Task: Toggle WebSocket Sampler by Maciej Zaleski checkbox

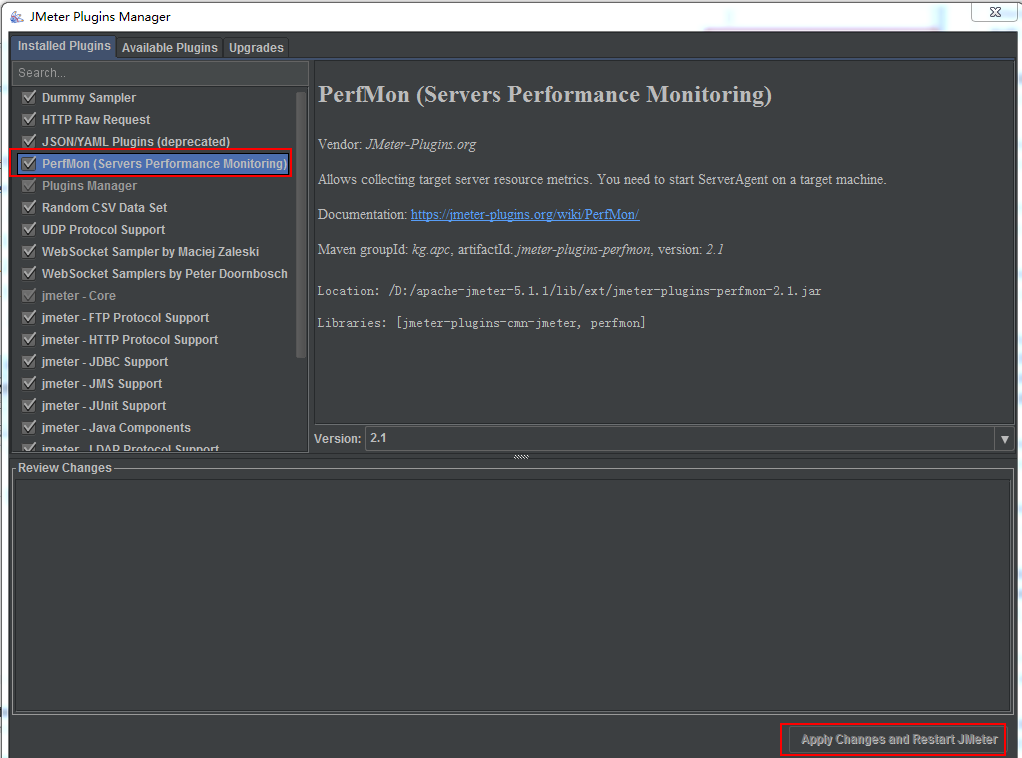Action: [x=29, y=252]
